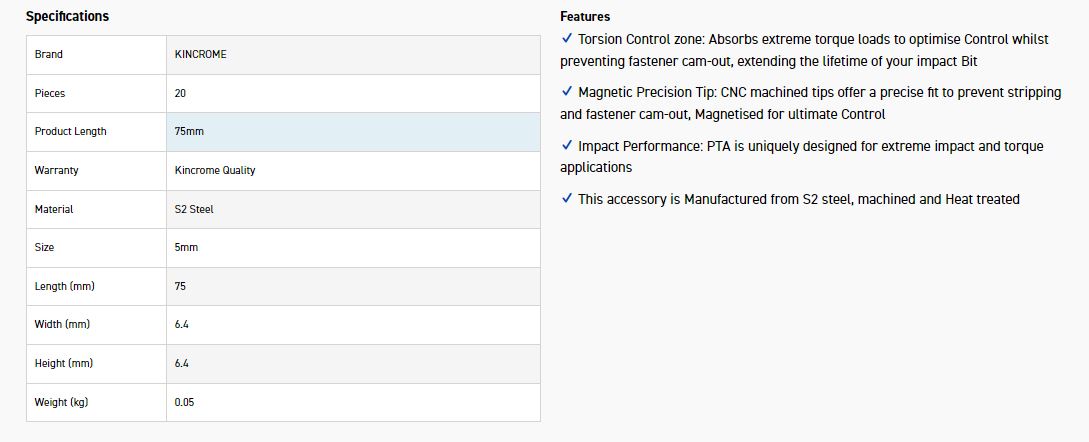Viewport: 1089px width, 442px height.
Task: Click the Product Length row label
Action: 70,132
